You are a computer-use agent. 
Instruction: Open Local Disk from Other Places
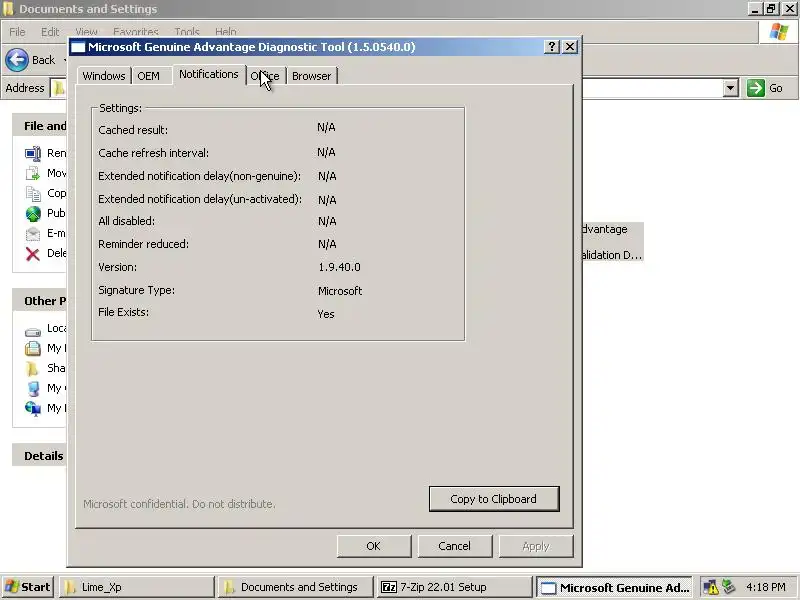click(33, 332)
